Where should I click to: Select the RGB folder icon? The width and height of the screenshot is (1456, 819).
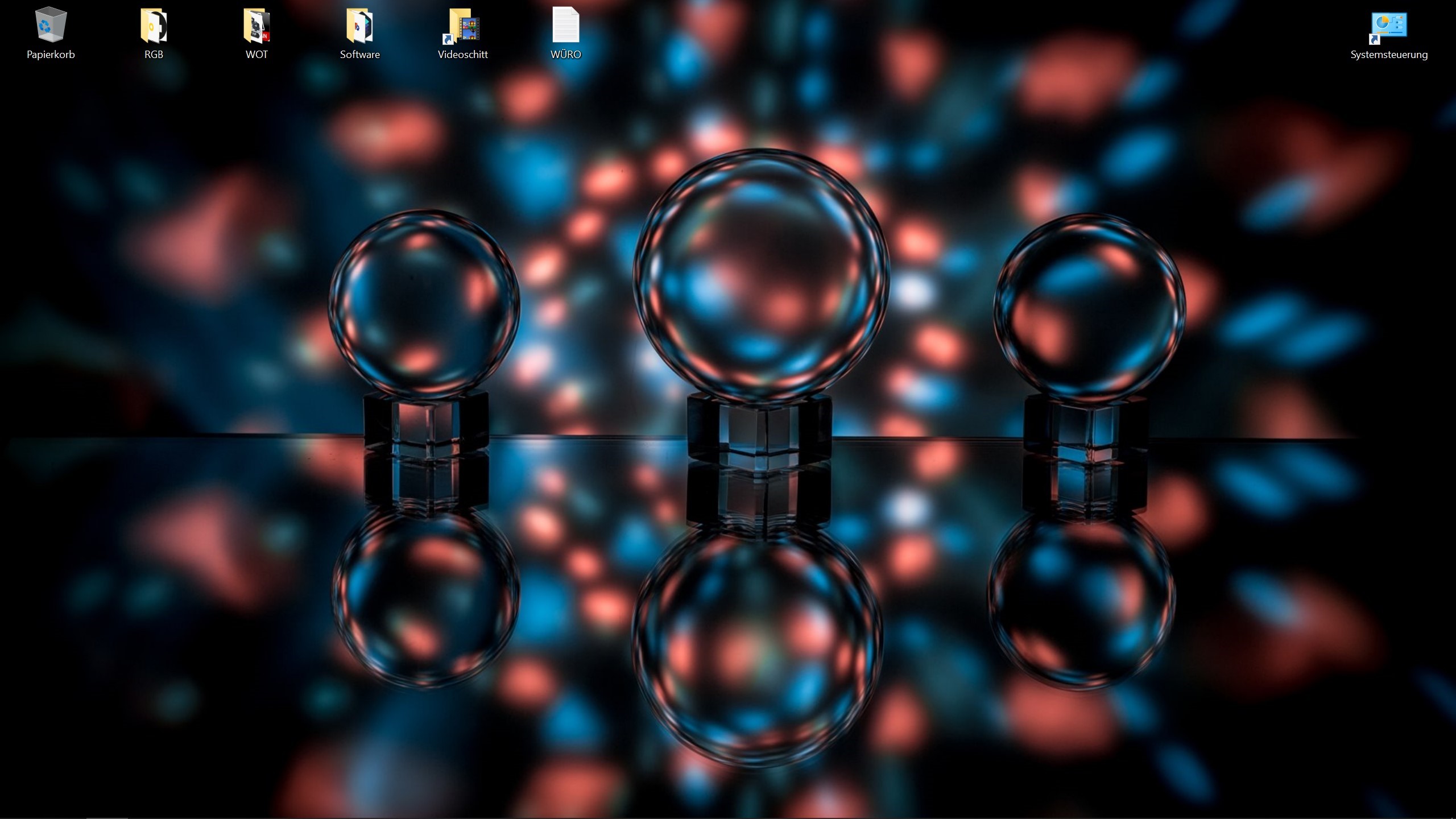pos(154,26)
